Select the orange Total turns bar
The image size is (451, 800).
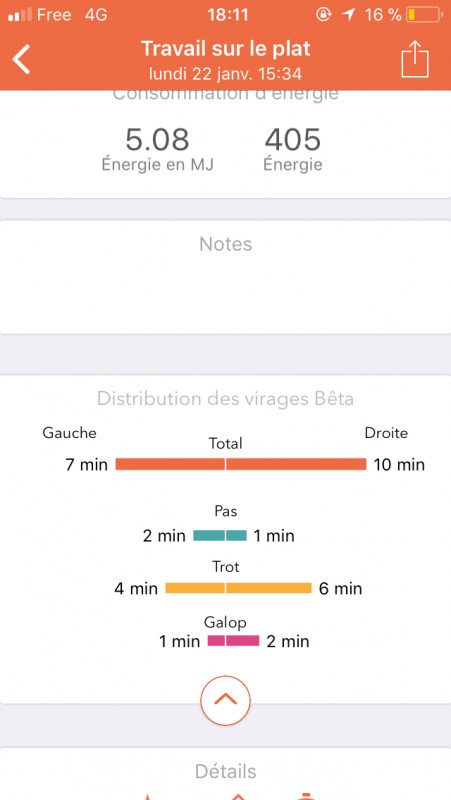click(x=241, y=464)
